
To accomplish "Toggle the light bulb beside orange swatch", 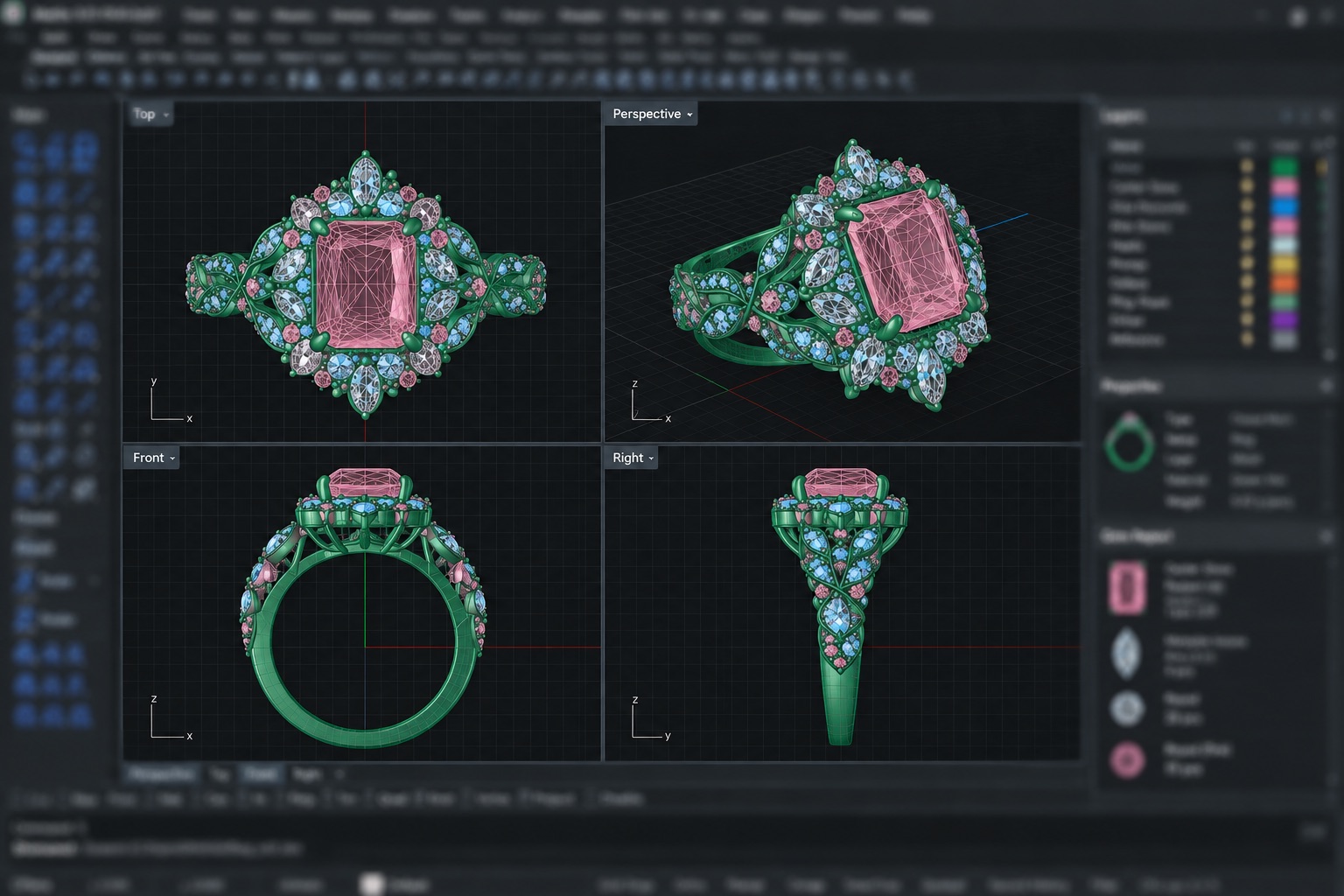I will pyautogui.click(x=1247, y=283).
